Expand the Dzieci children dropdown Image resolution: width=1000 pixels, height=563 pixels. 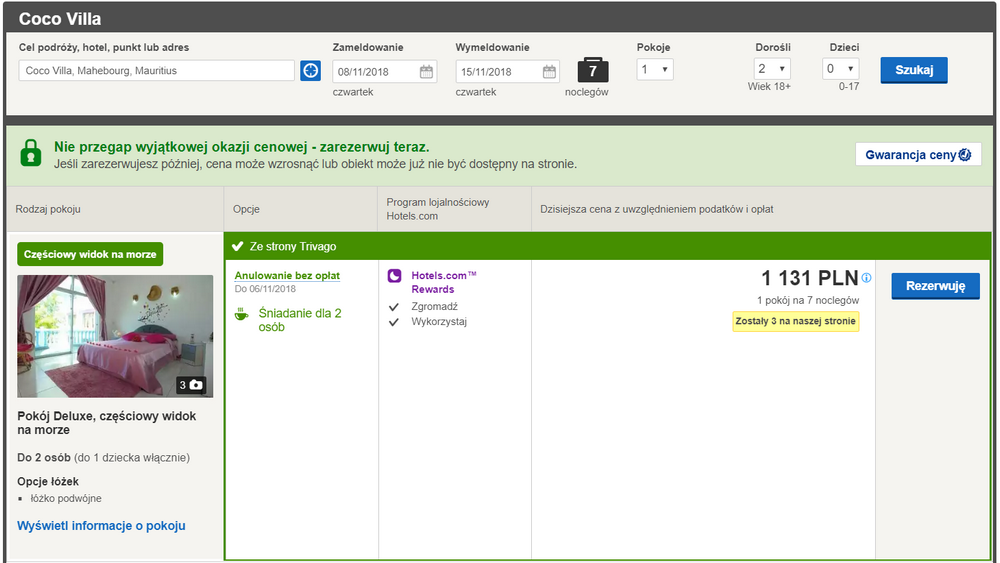(x=840, y=69)
